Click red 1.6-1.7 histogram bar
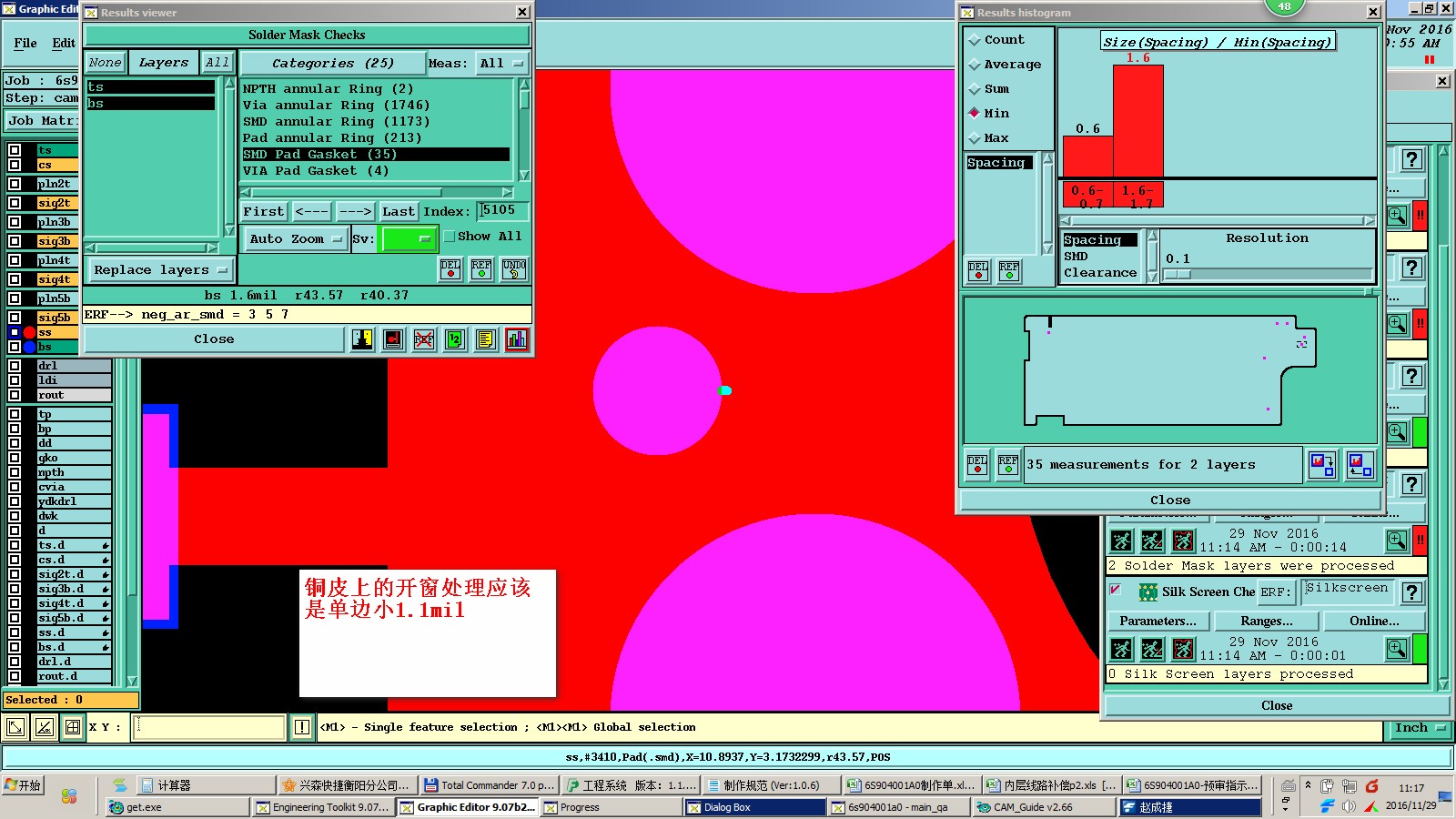This screenshot has width=1456, height=819. coord(1138,121)
